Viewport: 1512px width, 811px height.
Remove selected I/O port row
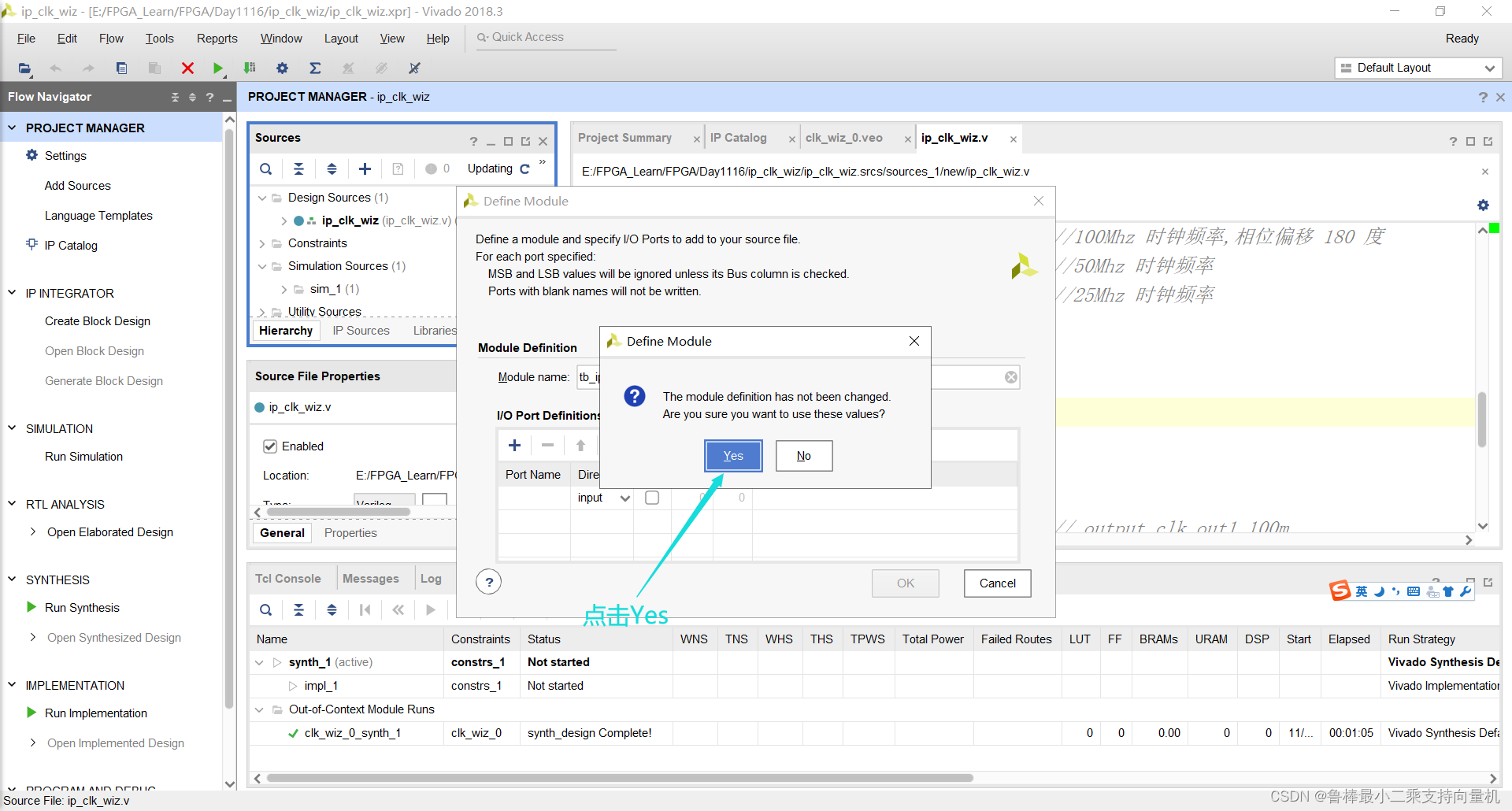click(547, 446)
